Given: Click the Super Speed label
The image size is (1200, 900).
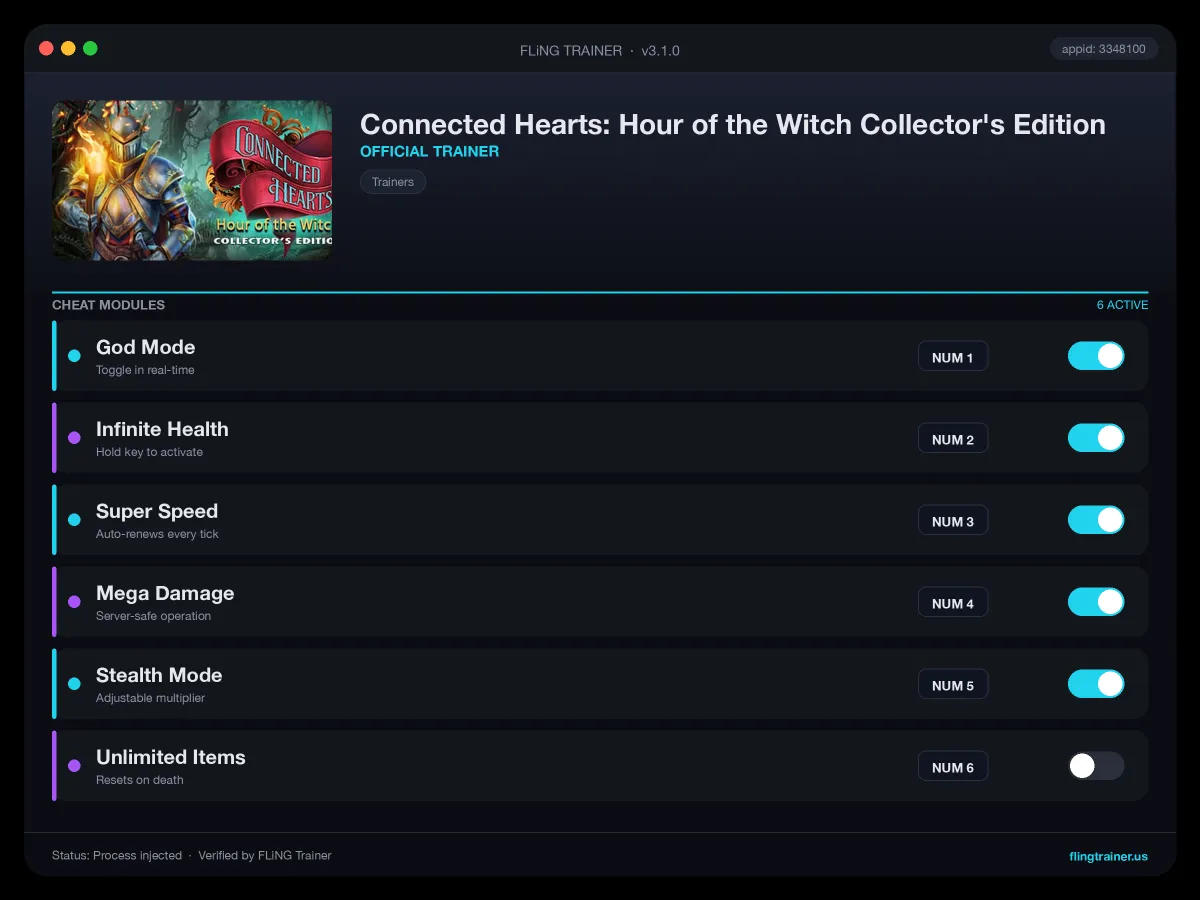Looking at the screenshot, I should point(157,511).
